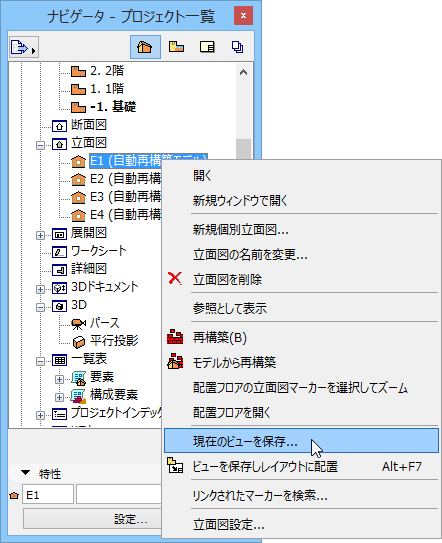Collapse the 特性 properties section triangle
442x543 pixels.
click(x=25, y=473)
